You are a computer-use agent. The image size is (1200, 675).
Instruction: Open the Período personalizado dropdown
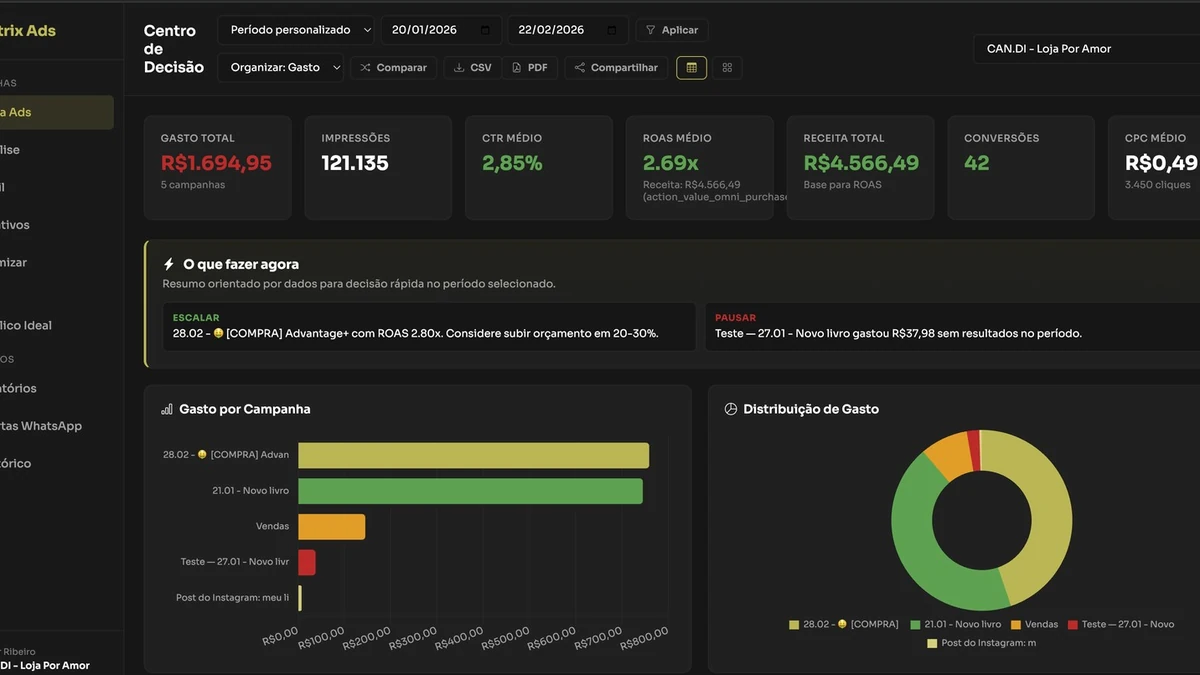296,30
